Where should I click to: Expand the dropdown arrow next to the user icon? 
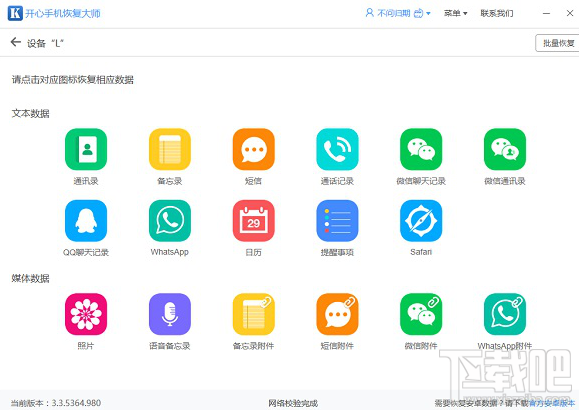[x=428, y=14]
